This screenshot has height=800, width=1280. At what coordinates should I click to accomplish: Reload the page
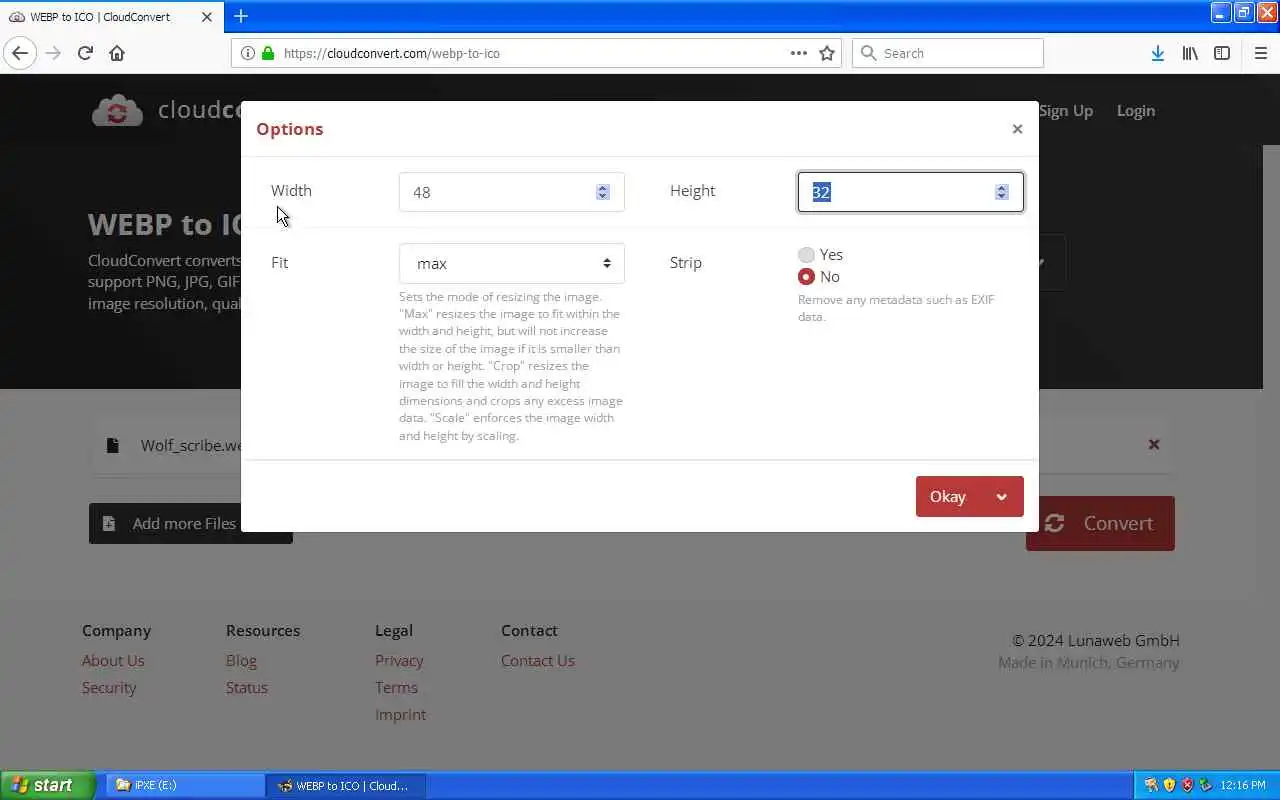85,53
